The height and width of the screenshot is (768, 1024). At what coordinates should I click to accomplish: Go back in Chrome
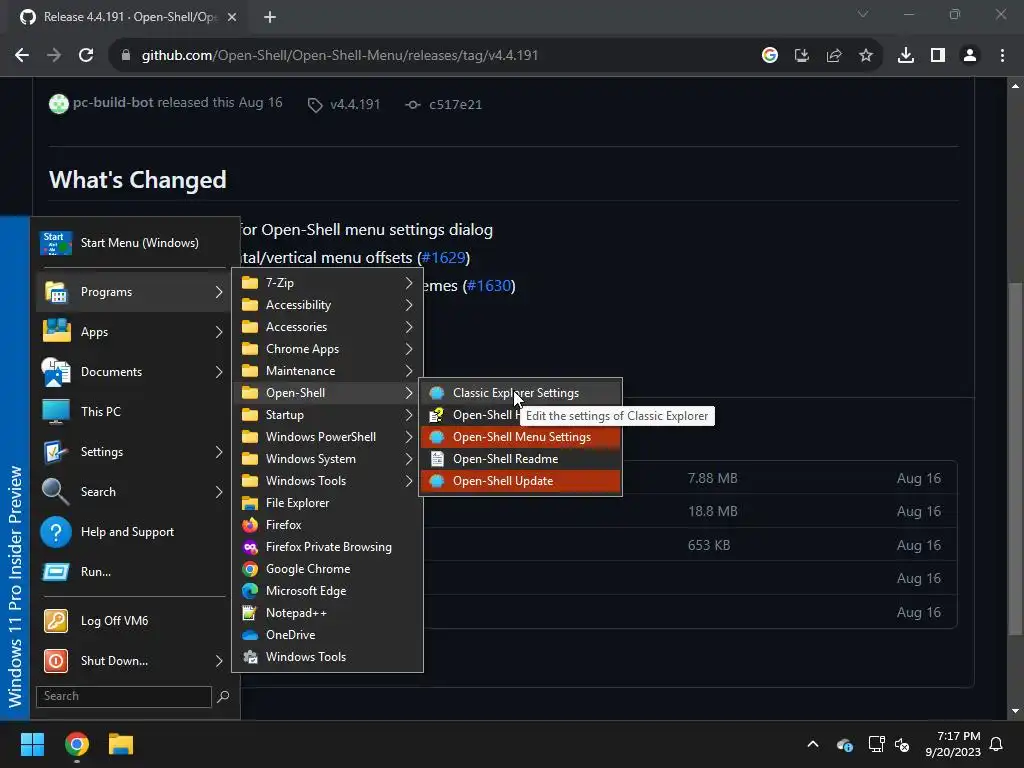point(22,56)
